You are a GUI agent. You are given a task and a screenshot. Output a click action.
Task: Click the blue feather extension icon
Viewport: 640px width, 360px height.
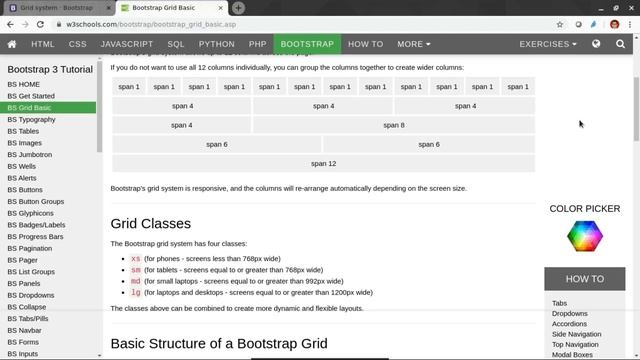(x=593, y=24)
